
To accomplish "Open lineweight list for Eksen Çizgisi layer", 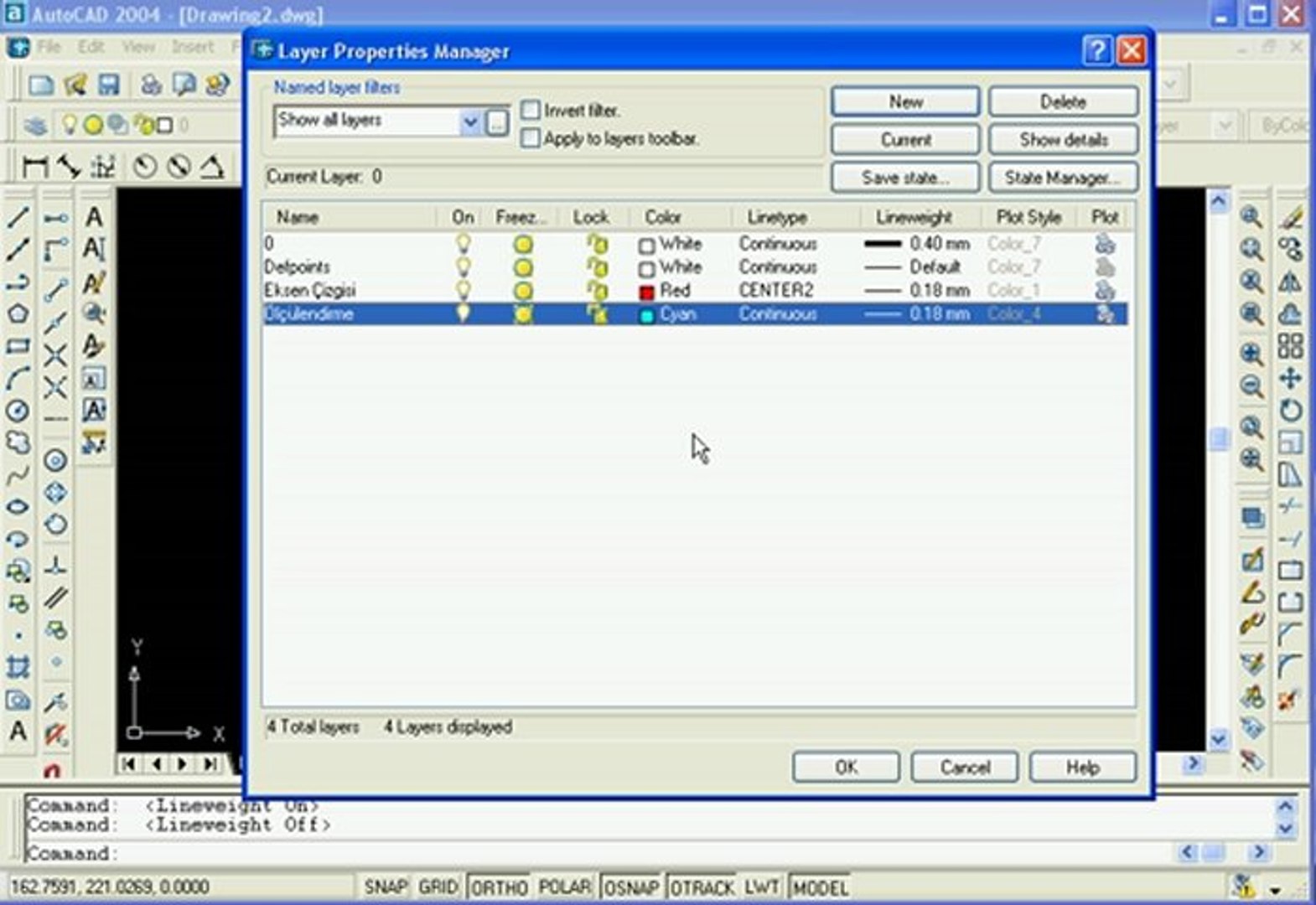I will tap(917, 291).
